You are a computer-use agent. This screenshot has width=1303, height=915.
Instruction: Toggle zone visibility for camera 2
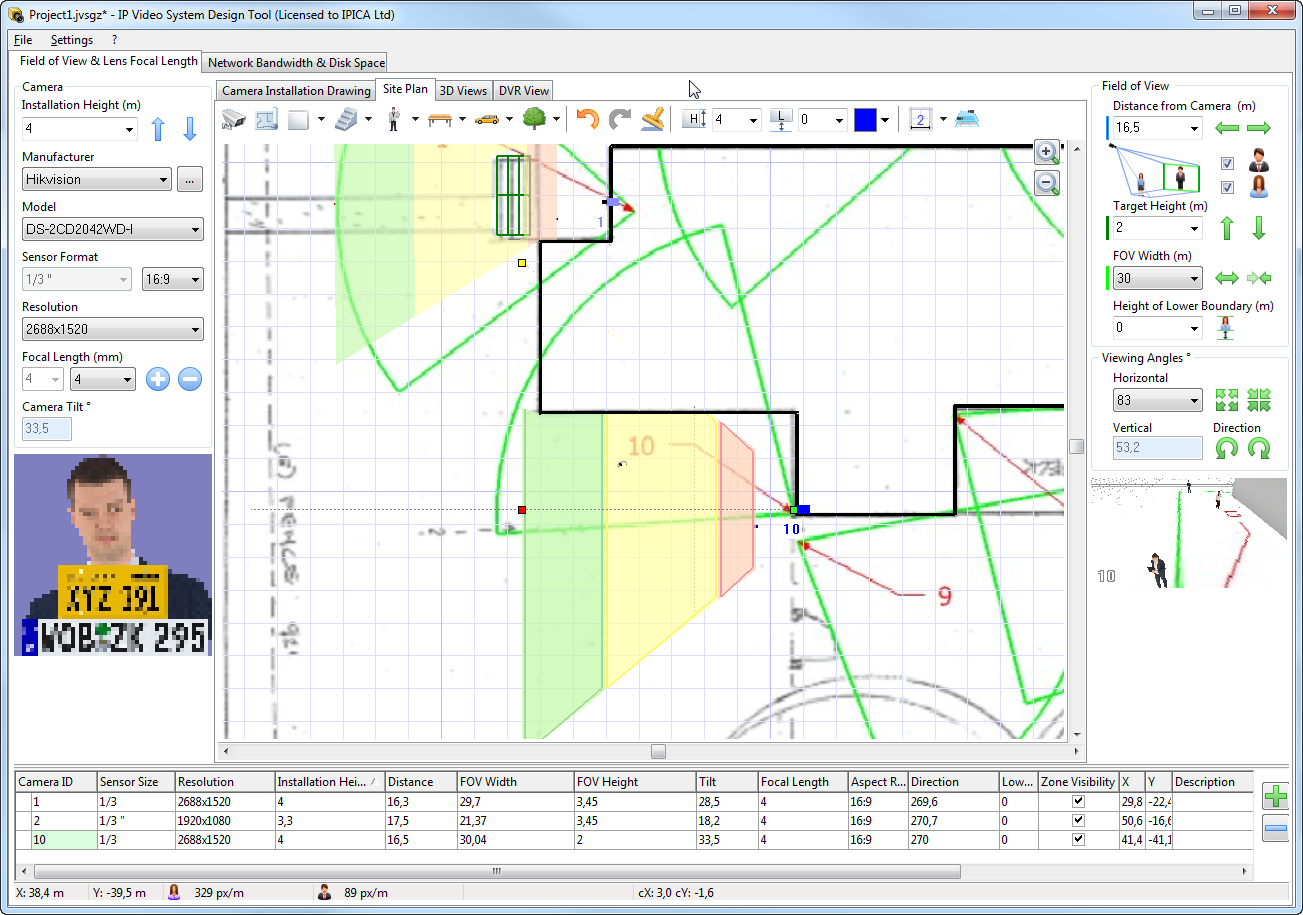(x=1077, y=820)
